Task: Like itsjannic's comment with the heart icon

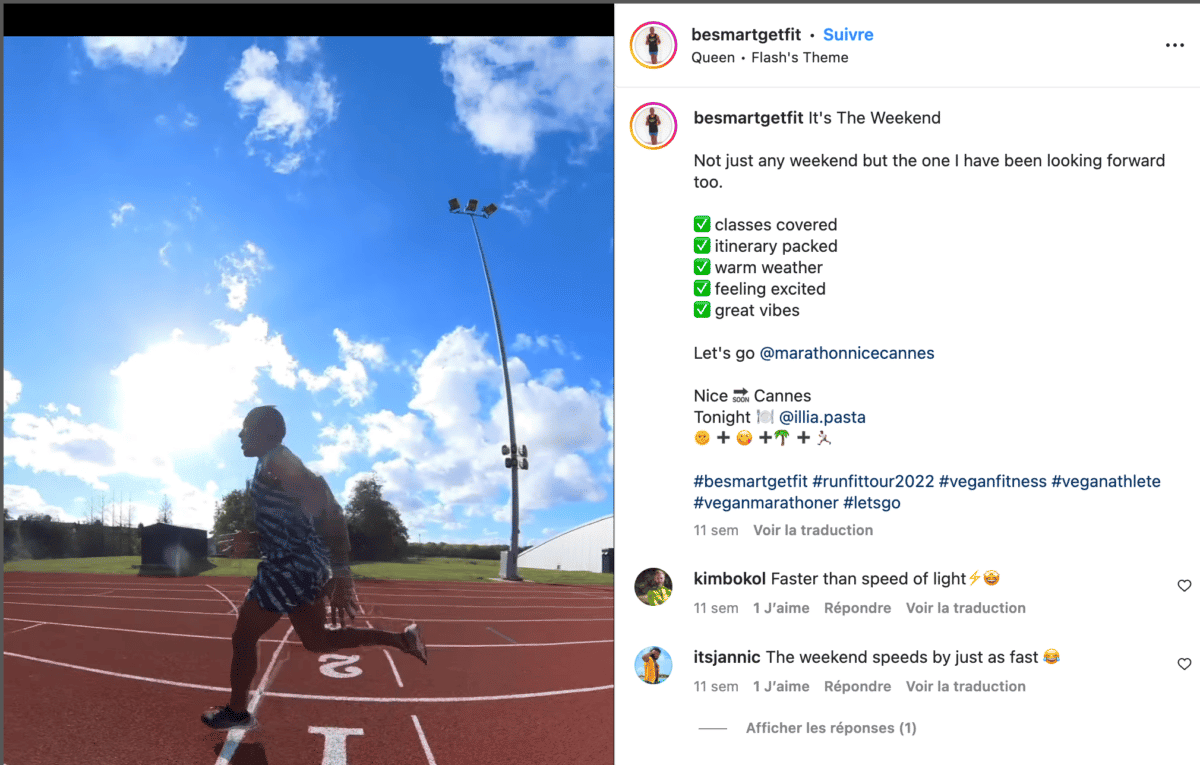Action: point(1184,664)
